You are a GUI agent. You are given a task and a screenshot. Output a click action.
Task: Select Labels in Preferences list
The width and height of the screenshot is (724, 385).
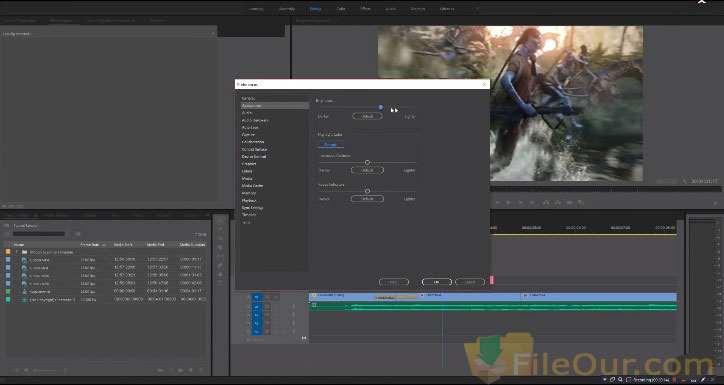[247, 171]
